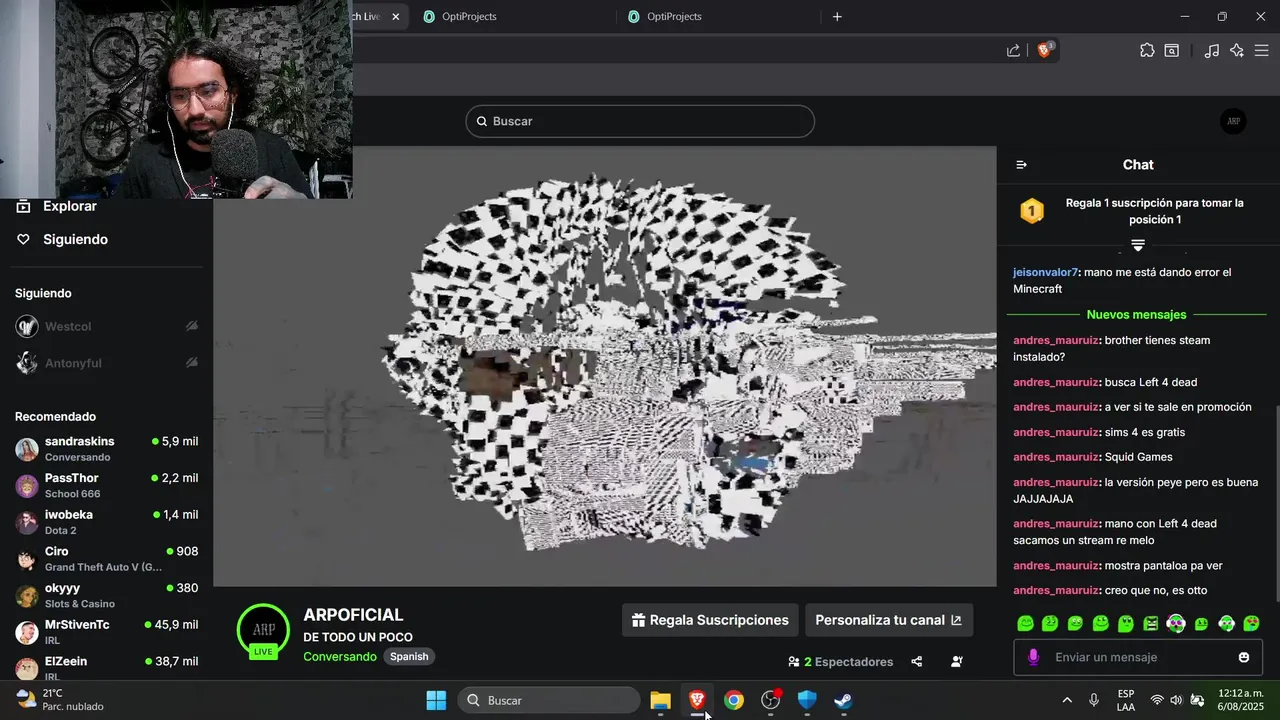The width and height of the screenshot is (1280, 720).
Task: Open Google Chrome from the taskbar
Action: (x=734, y=700)
